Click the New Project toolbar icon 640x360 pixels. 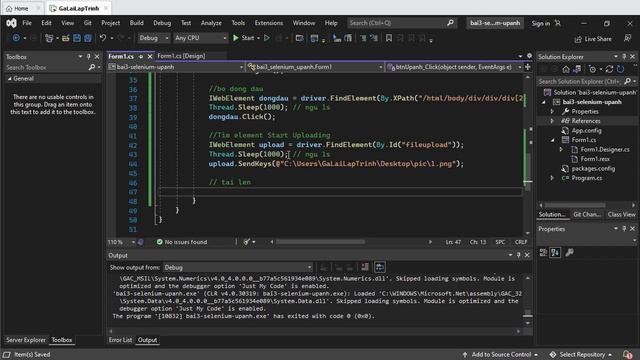49,38
